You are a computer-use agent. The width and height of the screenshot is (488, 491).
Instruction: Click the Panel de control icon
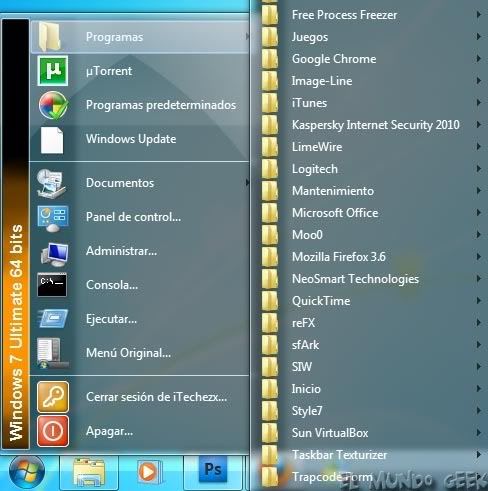point(53,218)
